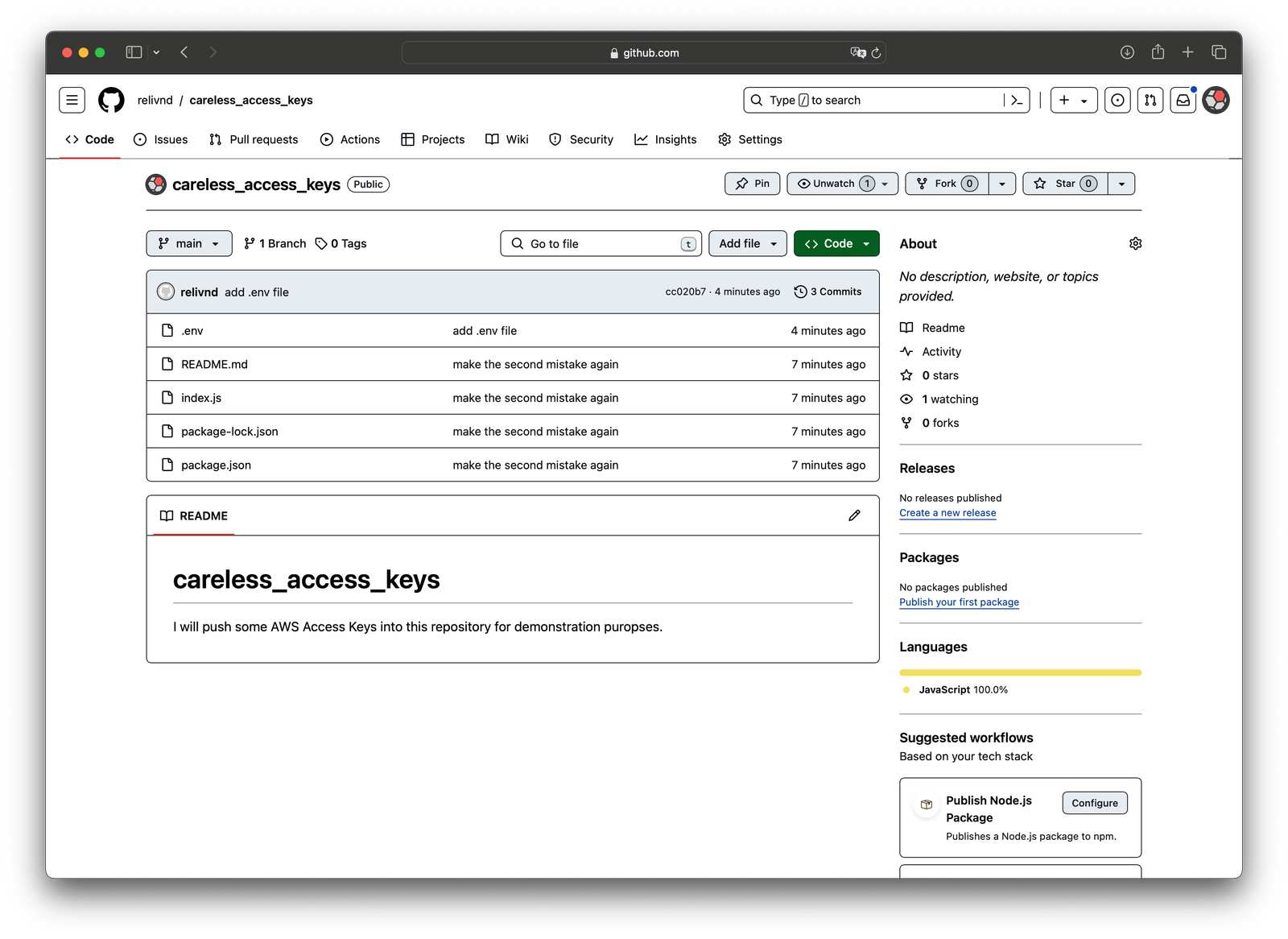This screenshot has width=1288, height=939.
Task: Switch to the Security tab
Action: pos(581,139)
